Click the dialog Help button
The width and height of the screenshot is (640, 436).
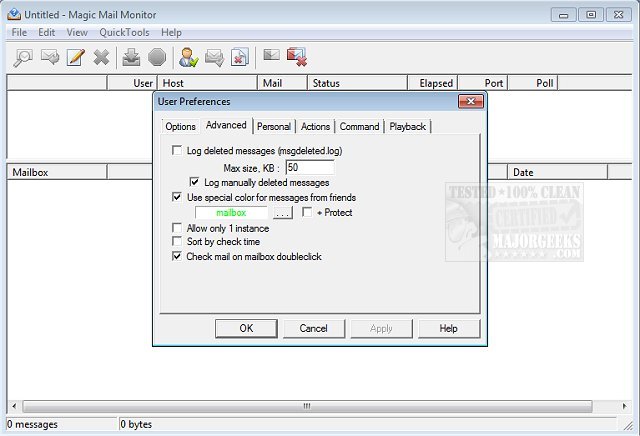pos(449,329)
